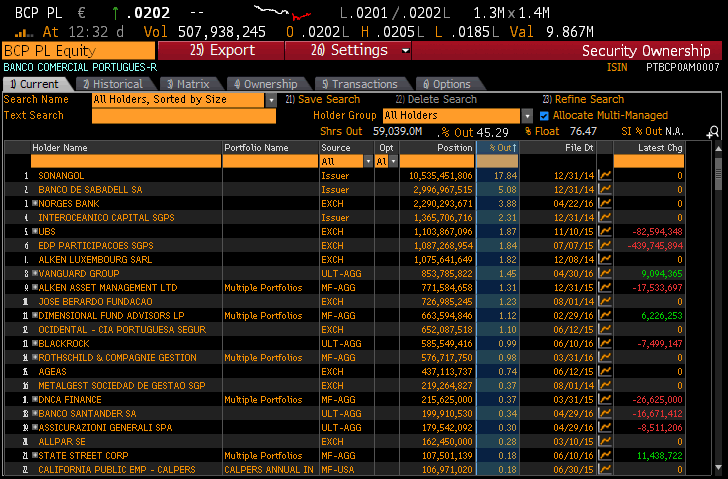
Task: Open history chart icon for VANGUARD GROUP row
Action: pyautogui.click(x=604, y=273)
